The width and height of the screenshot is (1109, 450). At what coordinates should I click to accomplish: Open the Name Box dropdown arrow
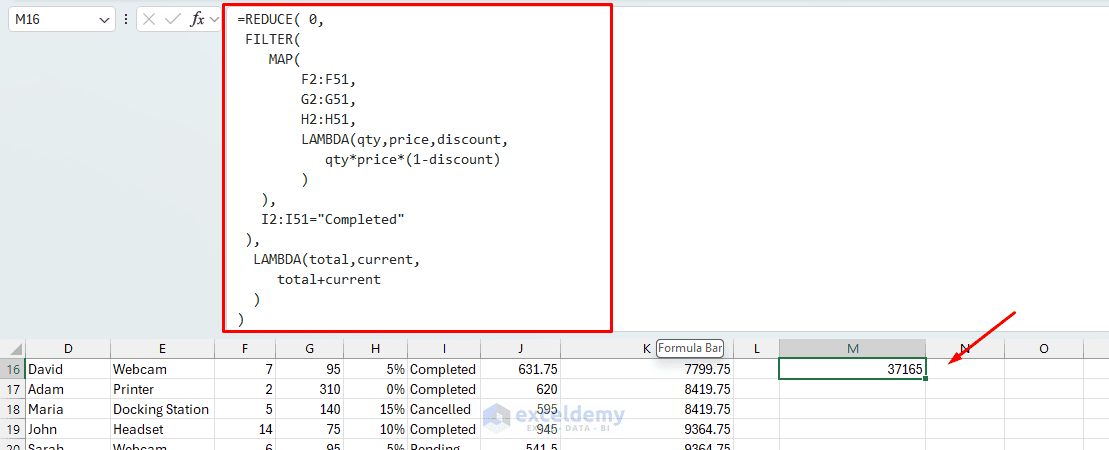point(105,20)
